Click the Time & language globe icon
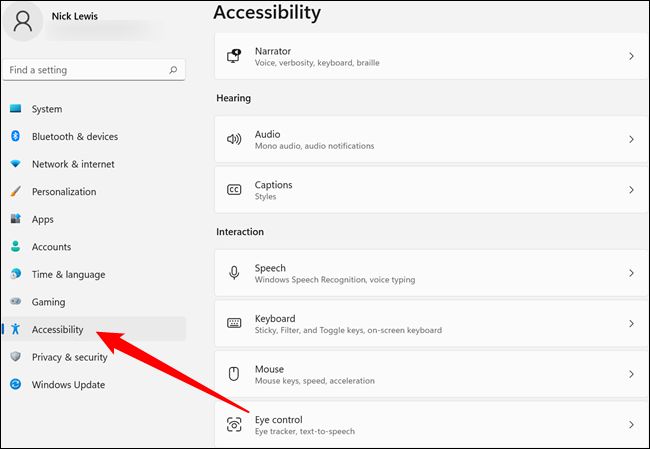The image size is (650, 449). tap(15, 274)
